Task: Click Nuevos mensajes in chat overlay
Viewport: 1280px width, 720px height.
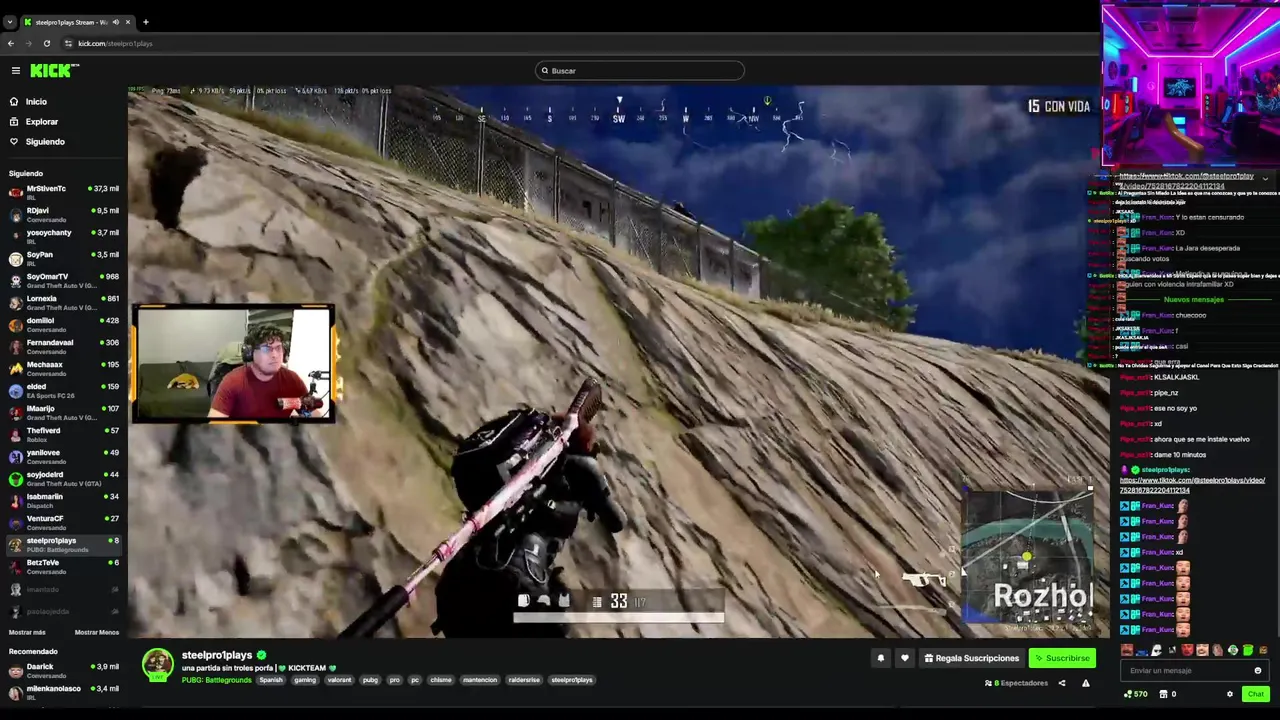Action: tap(1193, 300)
